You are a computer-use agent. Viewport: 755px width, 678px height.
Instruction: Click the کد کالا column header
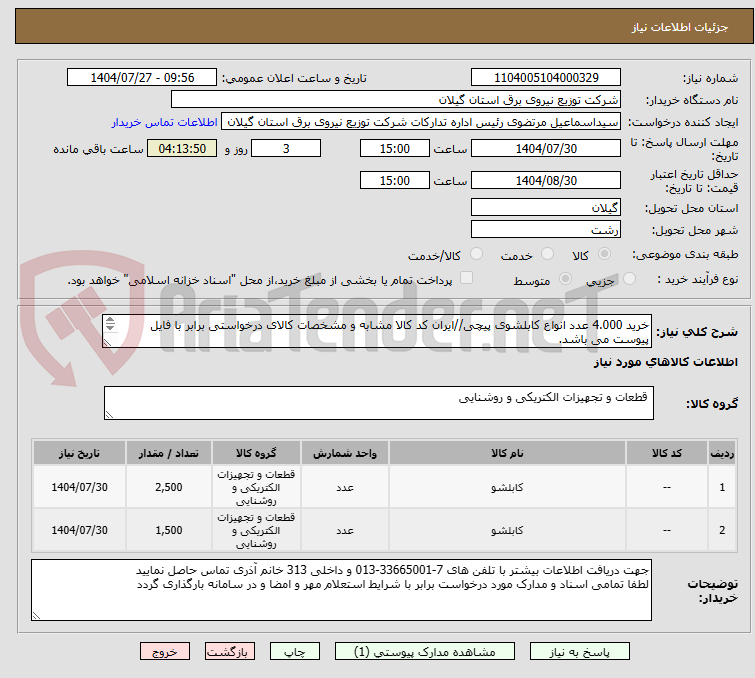pyautogui.click(x=666, y=453)
